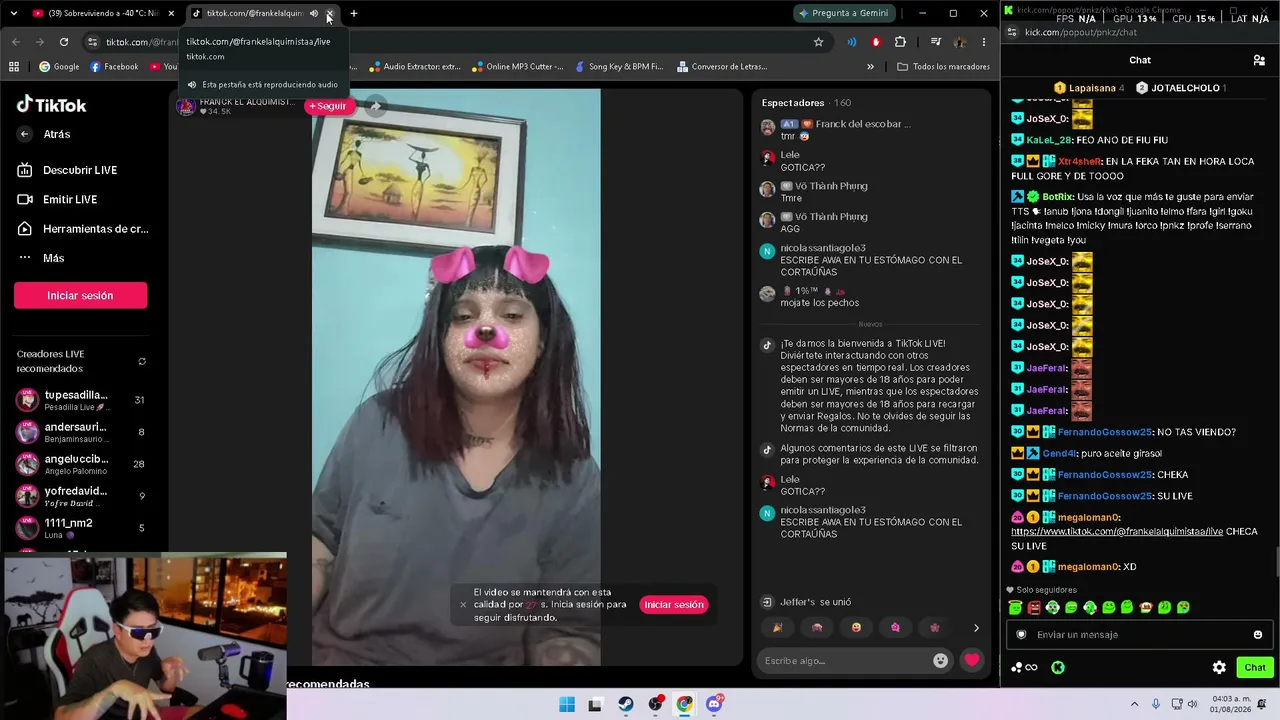The height and width of the screenshot is (720, 1280).
Task: Follow the streamer with the Seguir button
Action: coord(328,106)
